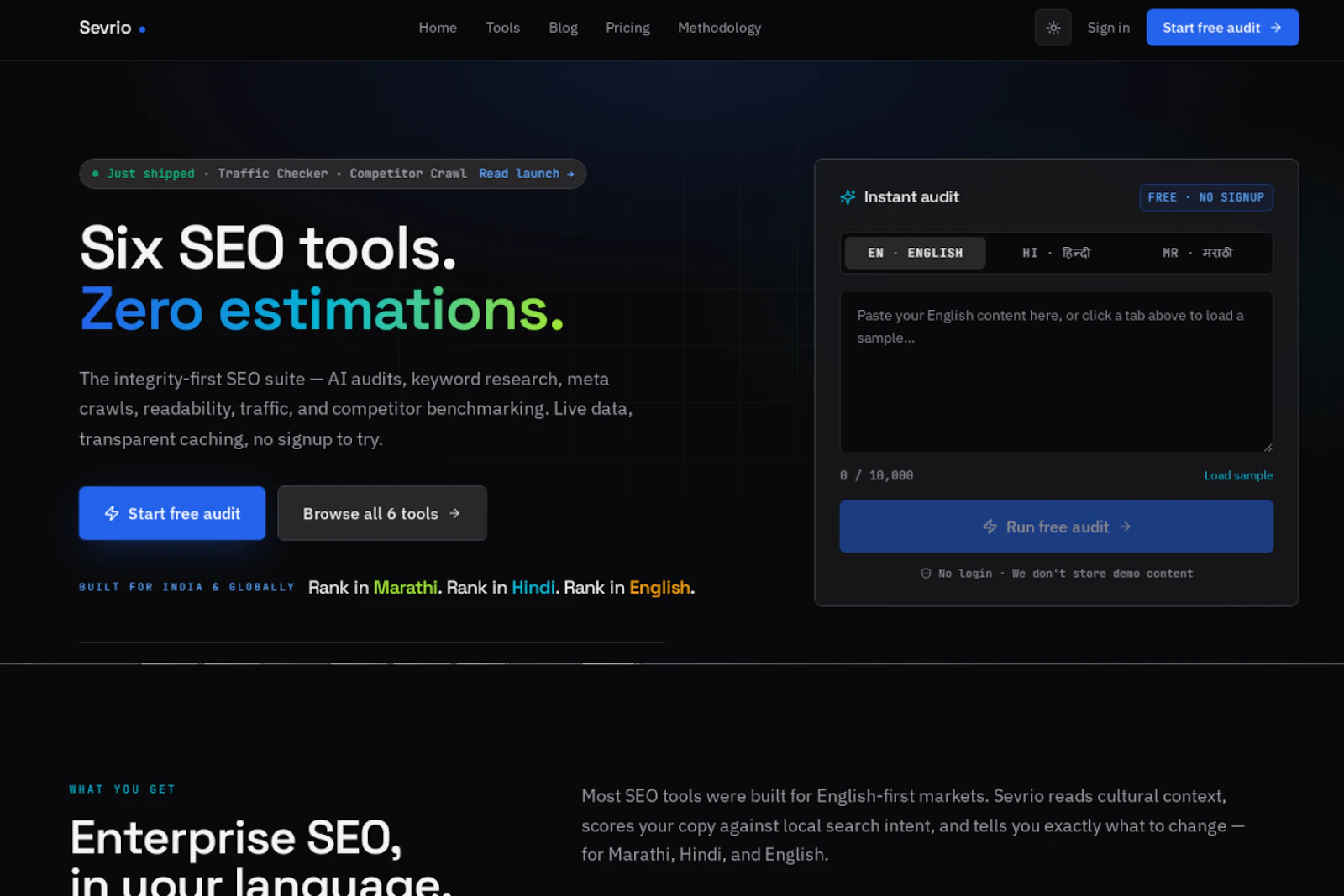
Task: Click the 'Six SEO tools.' heading
Action: point(268,249)
